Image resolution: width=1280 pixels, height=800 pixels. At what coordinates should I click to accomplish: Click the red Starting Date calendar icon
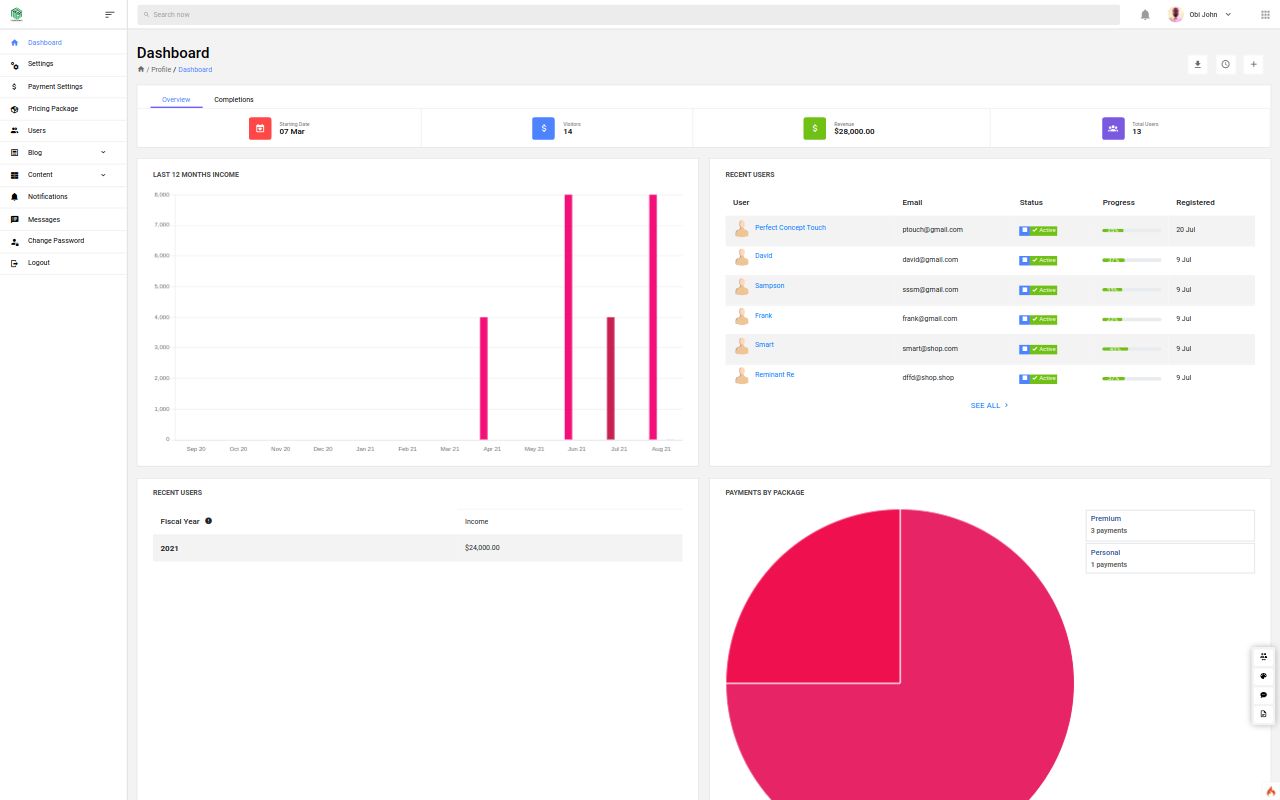click(260, 128)
